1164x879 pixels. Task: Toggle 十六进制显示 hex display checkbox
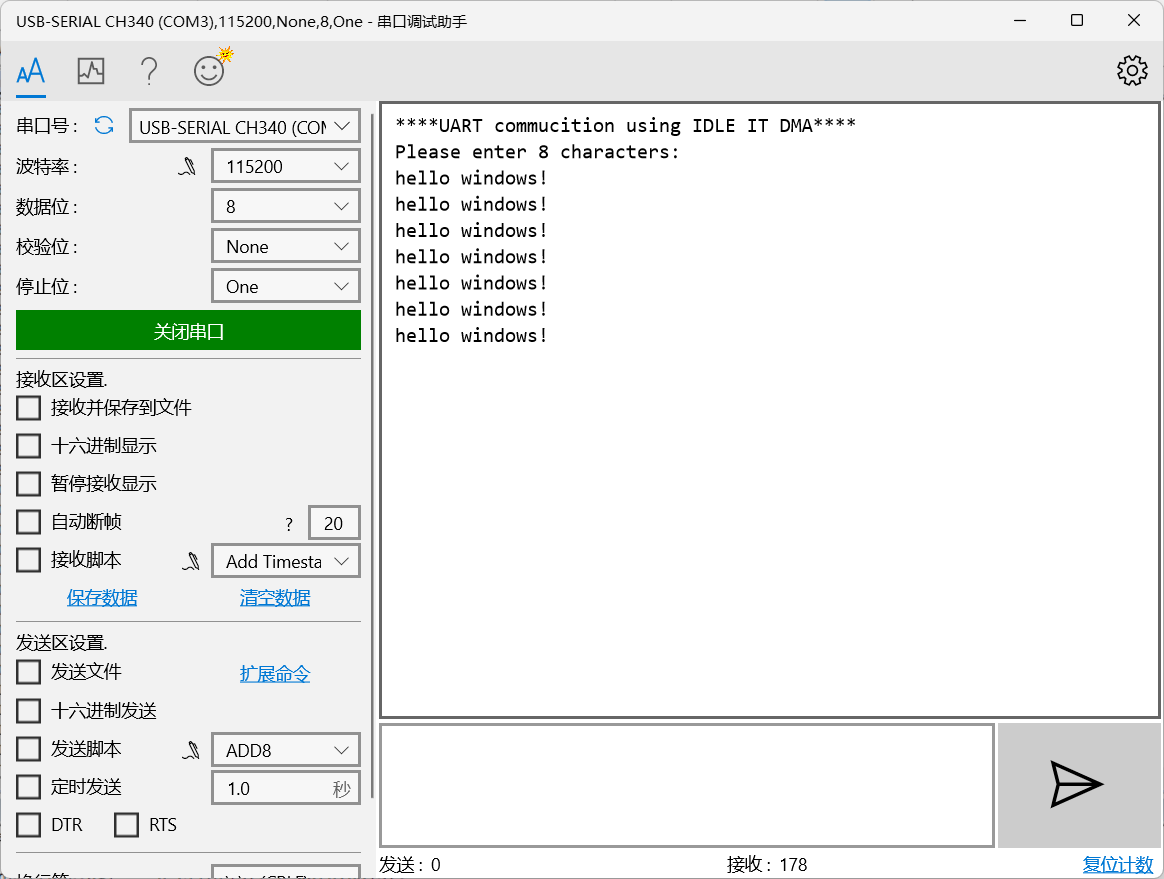pyautogui.click(x=28, y=445)
